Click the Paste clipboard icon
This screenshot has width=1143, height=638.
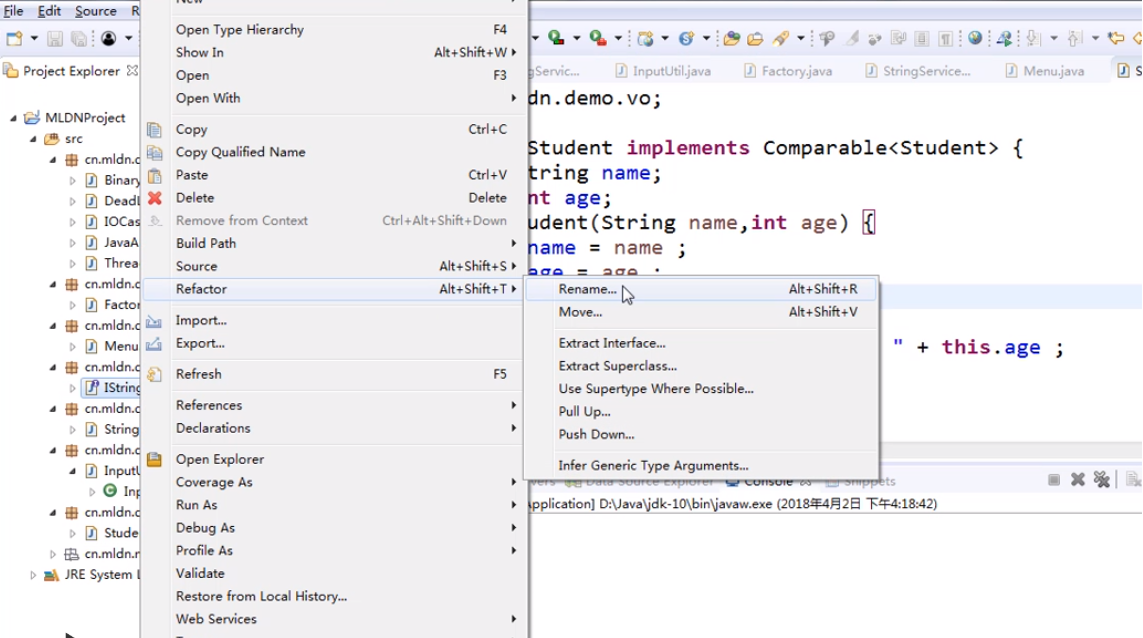[x=155, y=175]
